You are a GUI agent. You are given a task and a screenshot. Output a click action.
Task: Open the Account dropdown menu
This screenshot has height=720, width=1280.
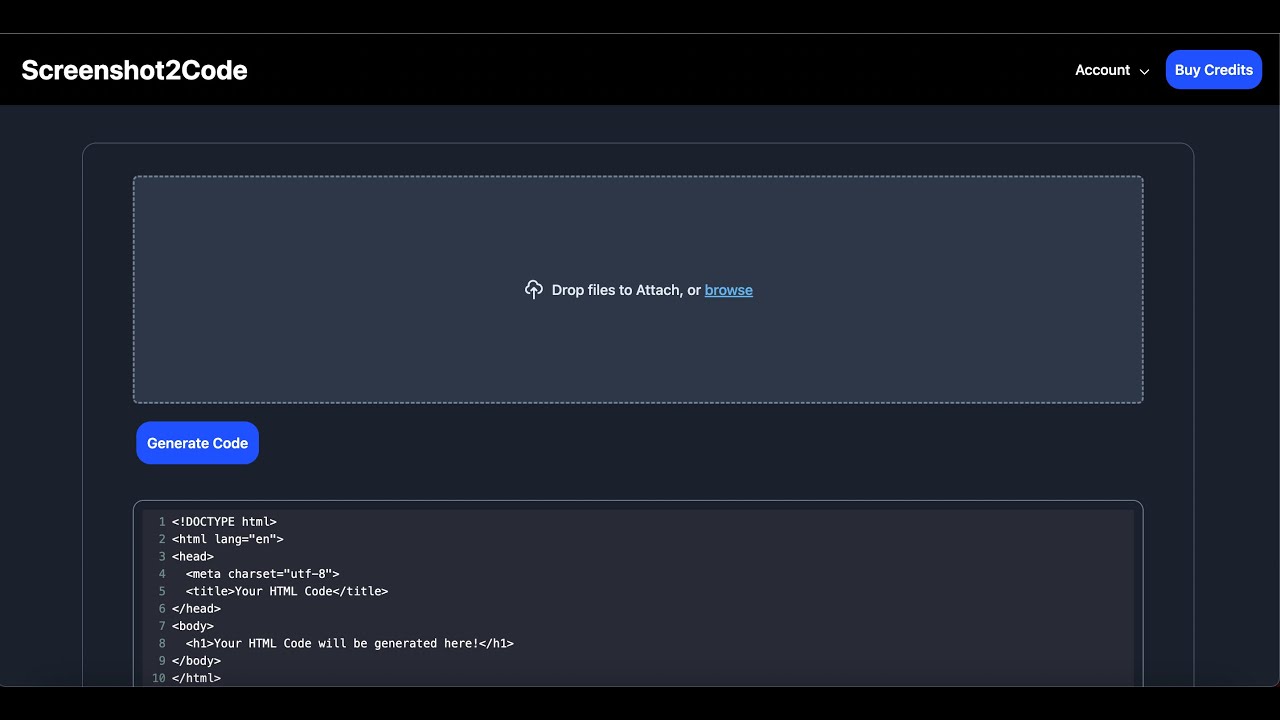click(x=1112, y=70)
